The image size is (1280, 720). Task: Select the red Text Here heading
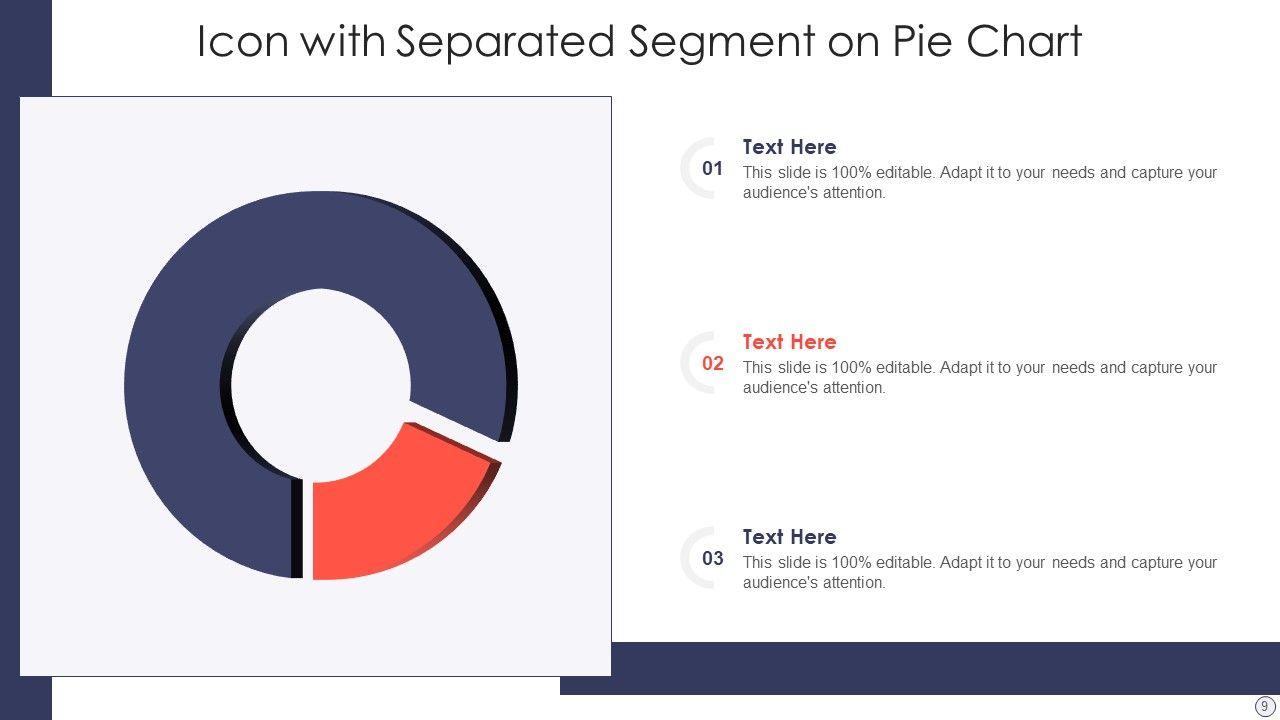tap(789, 342)
